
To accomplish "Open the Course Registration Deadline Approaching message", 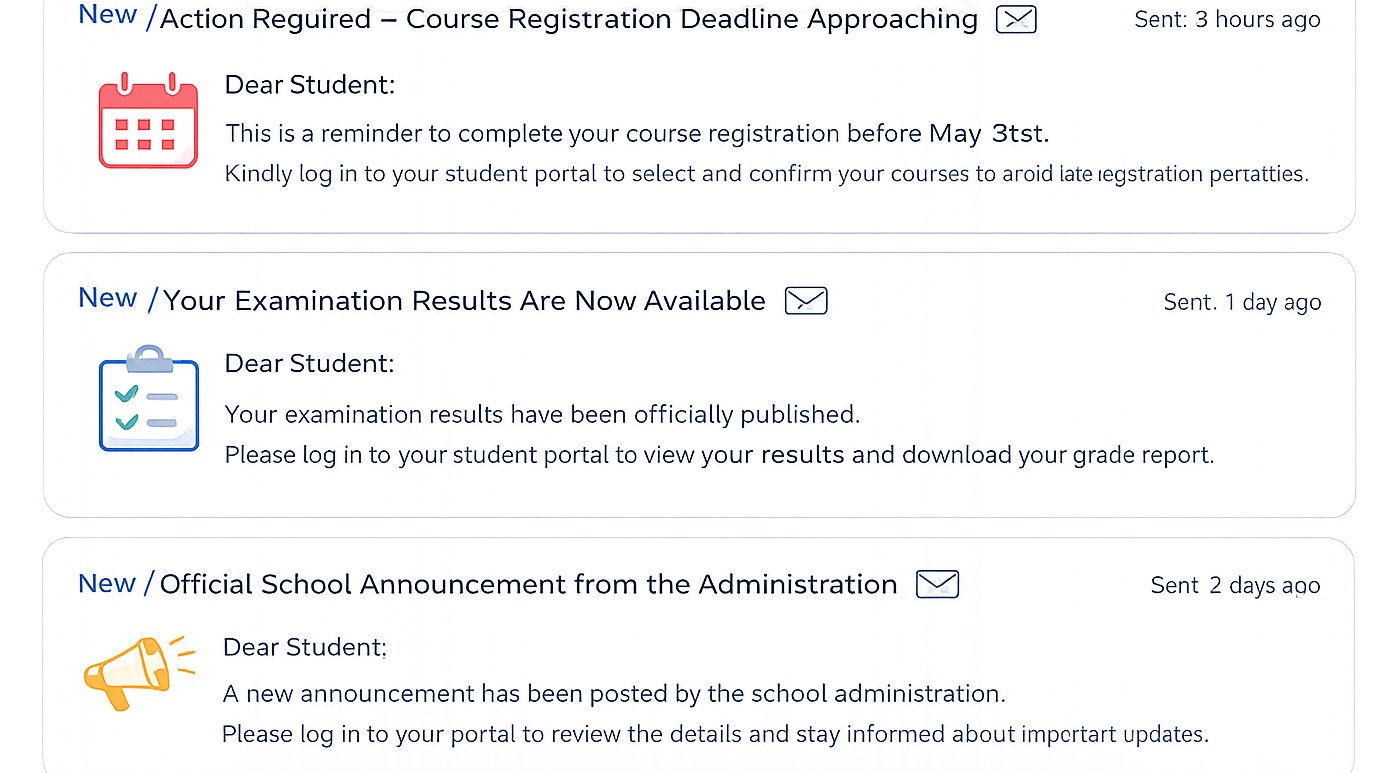I will pos(568,19).
